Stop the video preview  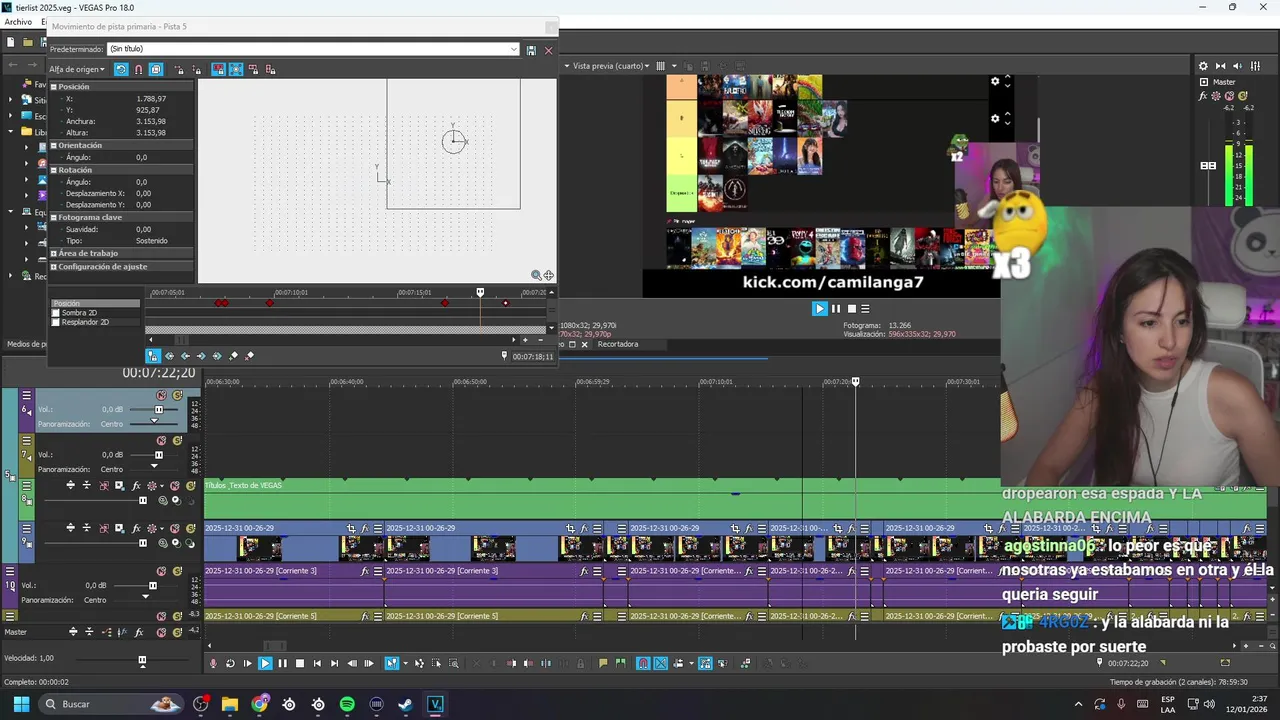pyautogui.click(x=850, y=309)
